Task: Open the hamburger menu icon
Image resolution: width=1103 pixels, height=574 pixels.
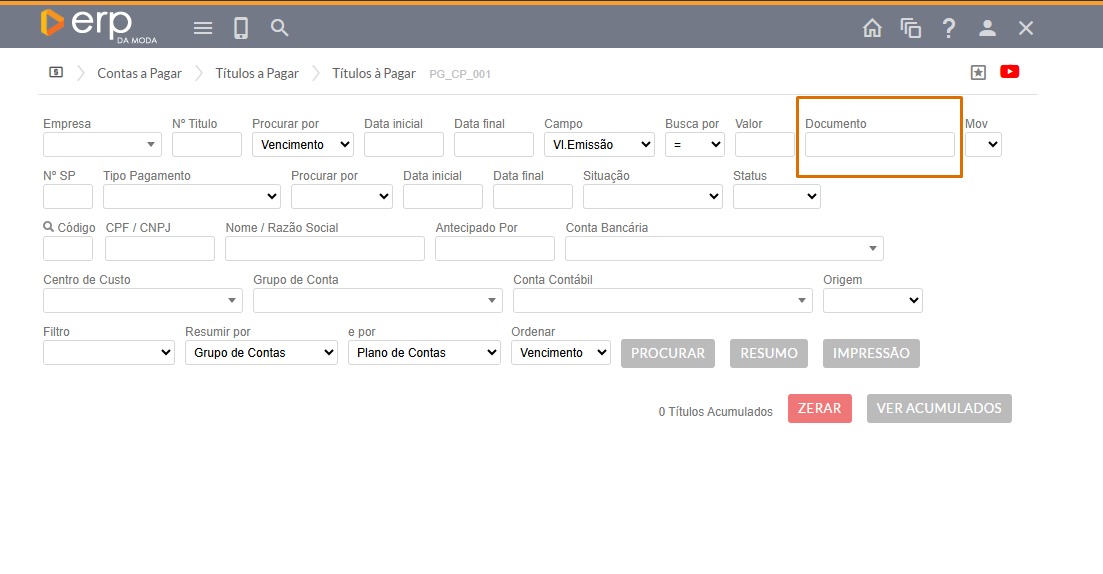Action: (x=203, y=28)
